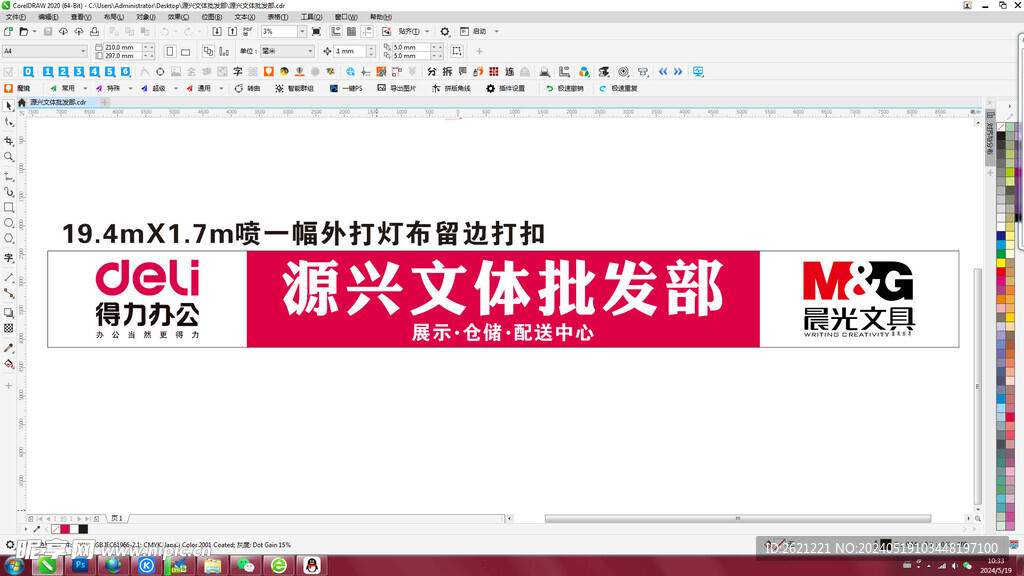Switch to the 源兴文体批发部.cdr document tab
Image resolution: width=1024 pixels, height=576 pixels.
click(57, 102)
